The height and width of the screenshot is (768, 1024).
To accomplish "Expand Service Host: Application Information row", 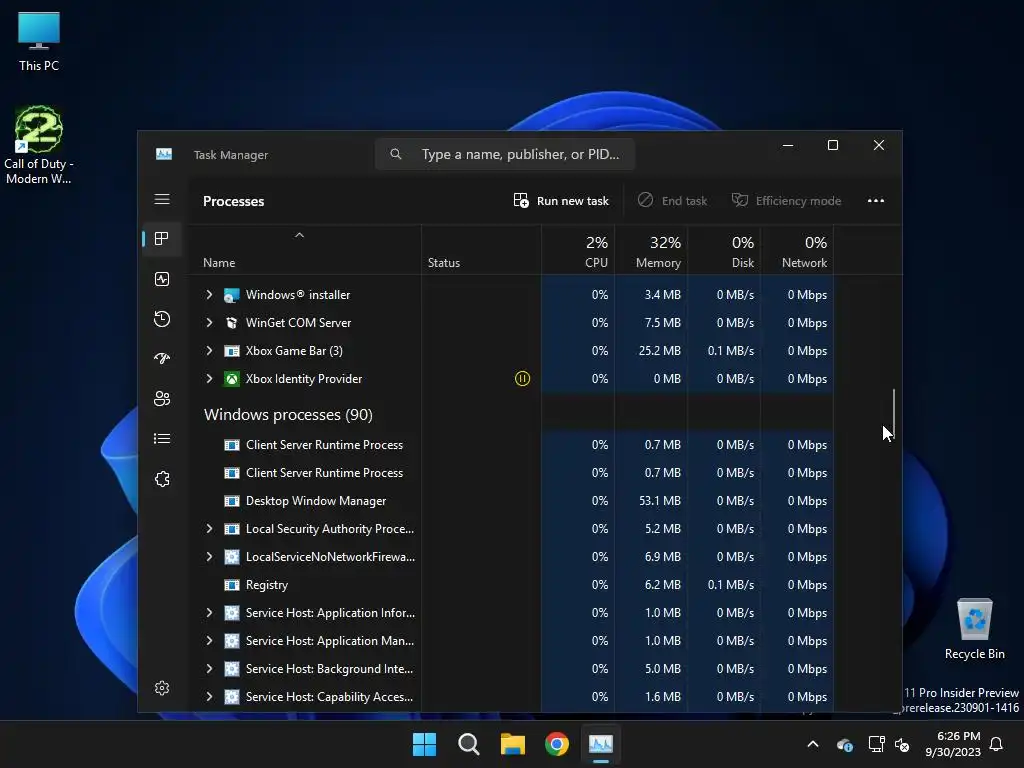I will click(x=209, y=613).
